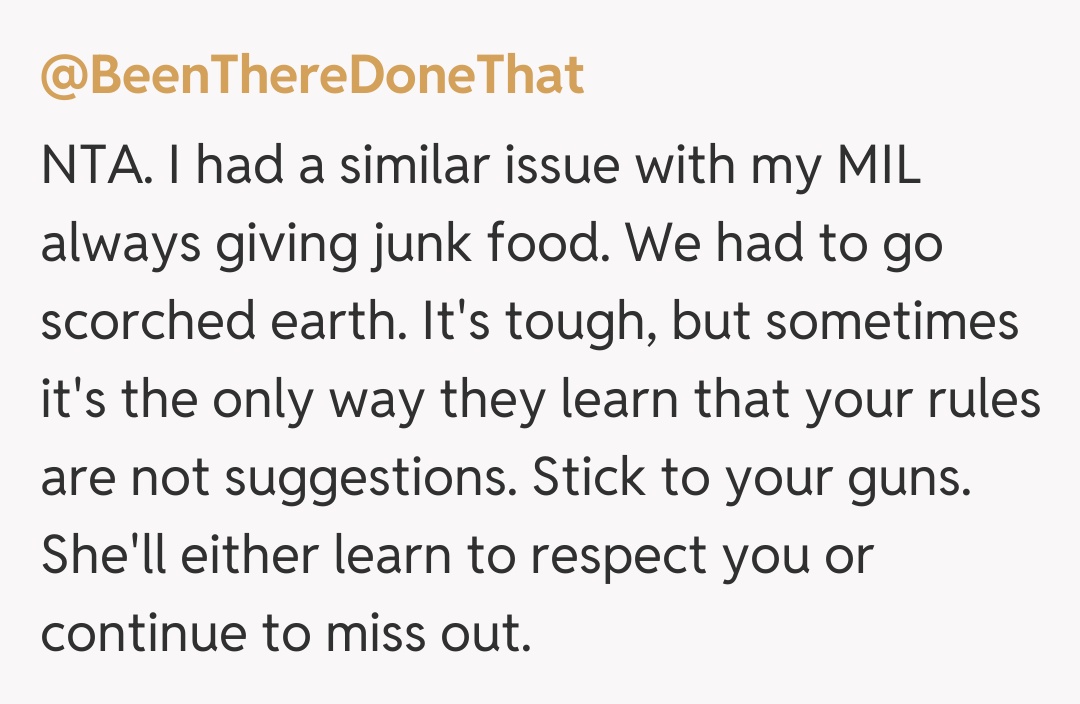Click the word "sometimes" in the comment
The image size is (1080, 704).
click(x=892, y=323)
